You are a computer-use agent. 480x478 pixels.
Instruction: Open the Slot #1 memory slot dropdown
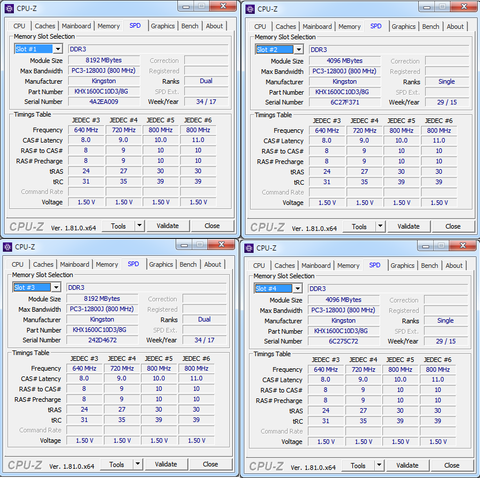tap(58, 49)
